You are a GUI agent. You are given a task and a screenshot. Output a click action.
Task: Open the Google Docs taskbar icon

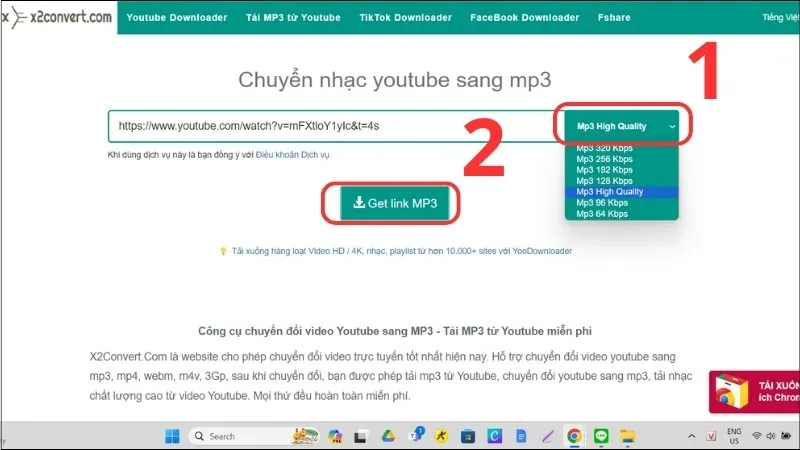pyautogui.click(x=521, y=436)
